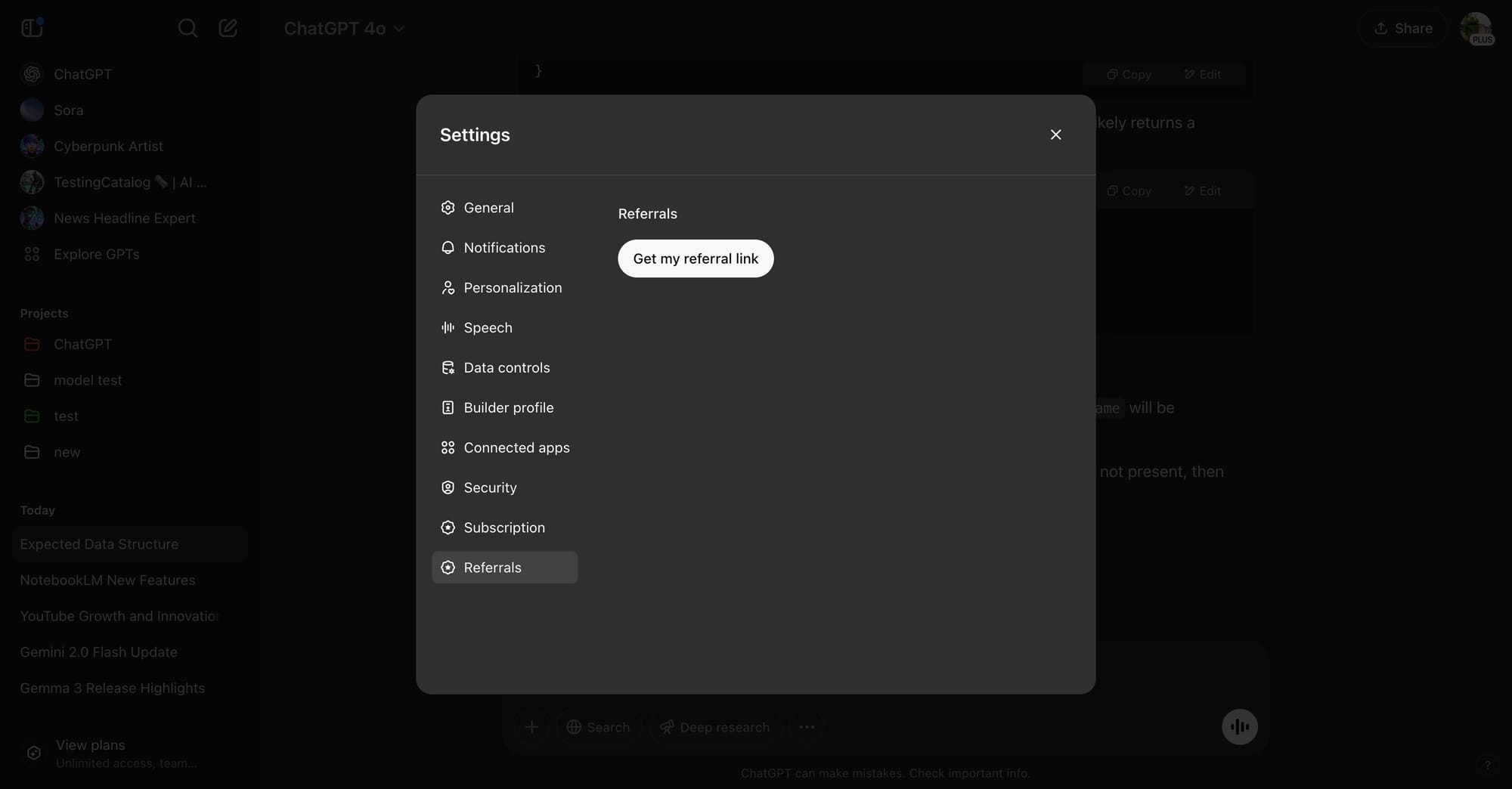Viewport: 1512px width, 789px height.
Task: Edit the second code block
Action: pos(1203,191)
